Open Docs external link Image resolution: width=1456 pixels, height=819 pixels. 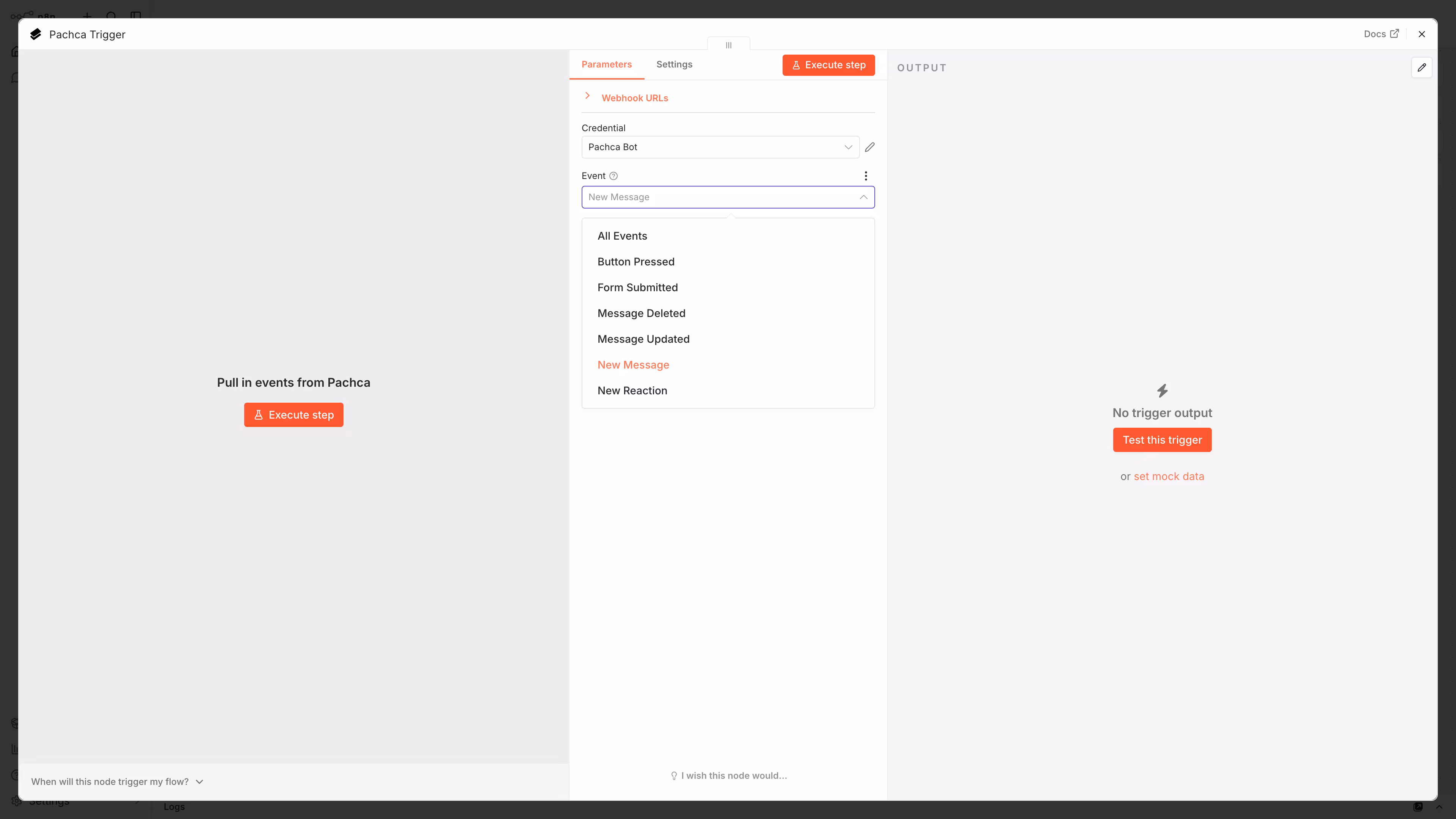tap(1381, 34)
